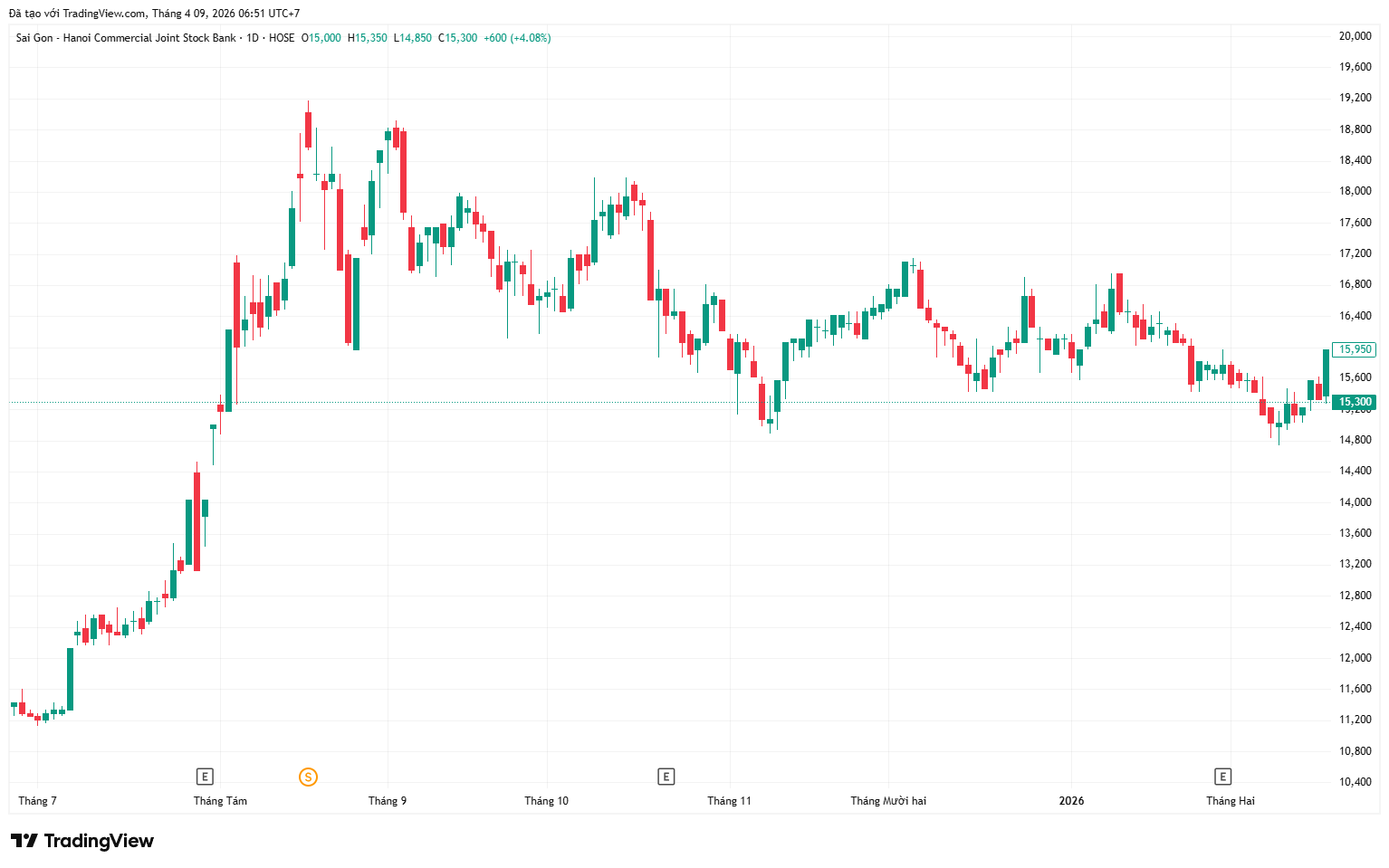Click the green 15,300 current price label
This screenshot has height=868, width=1389.
click(1354, 402)
